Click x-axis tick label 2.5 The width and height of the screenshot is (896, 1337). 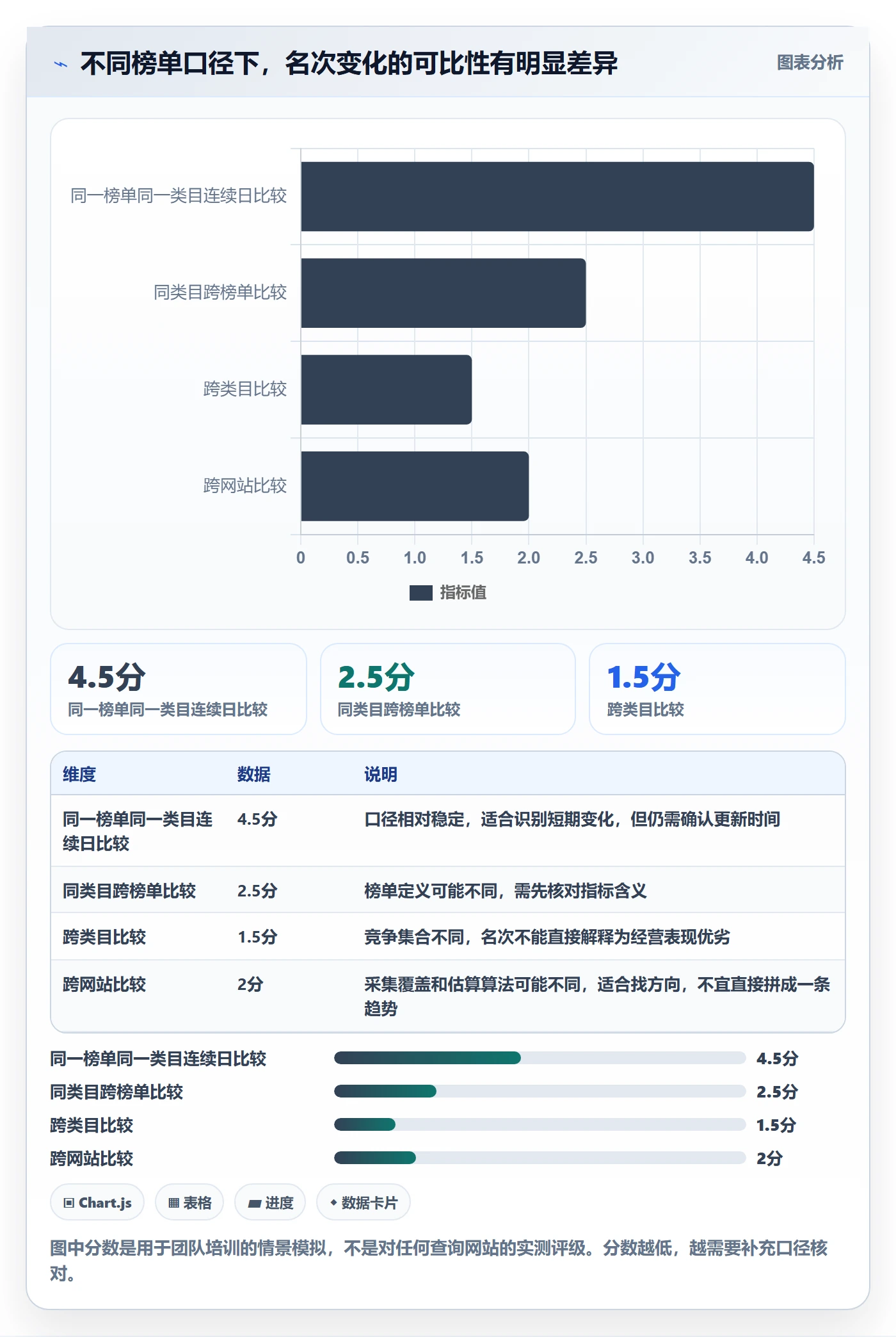click(586, 558)
